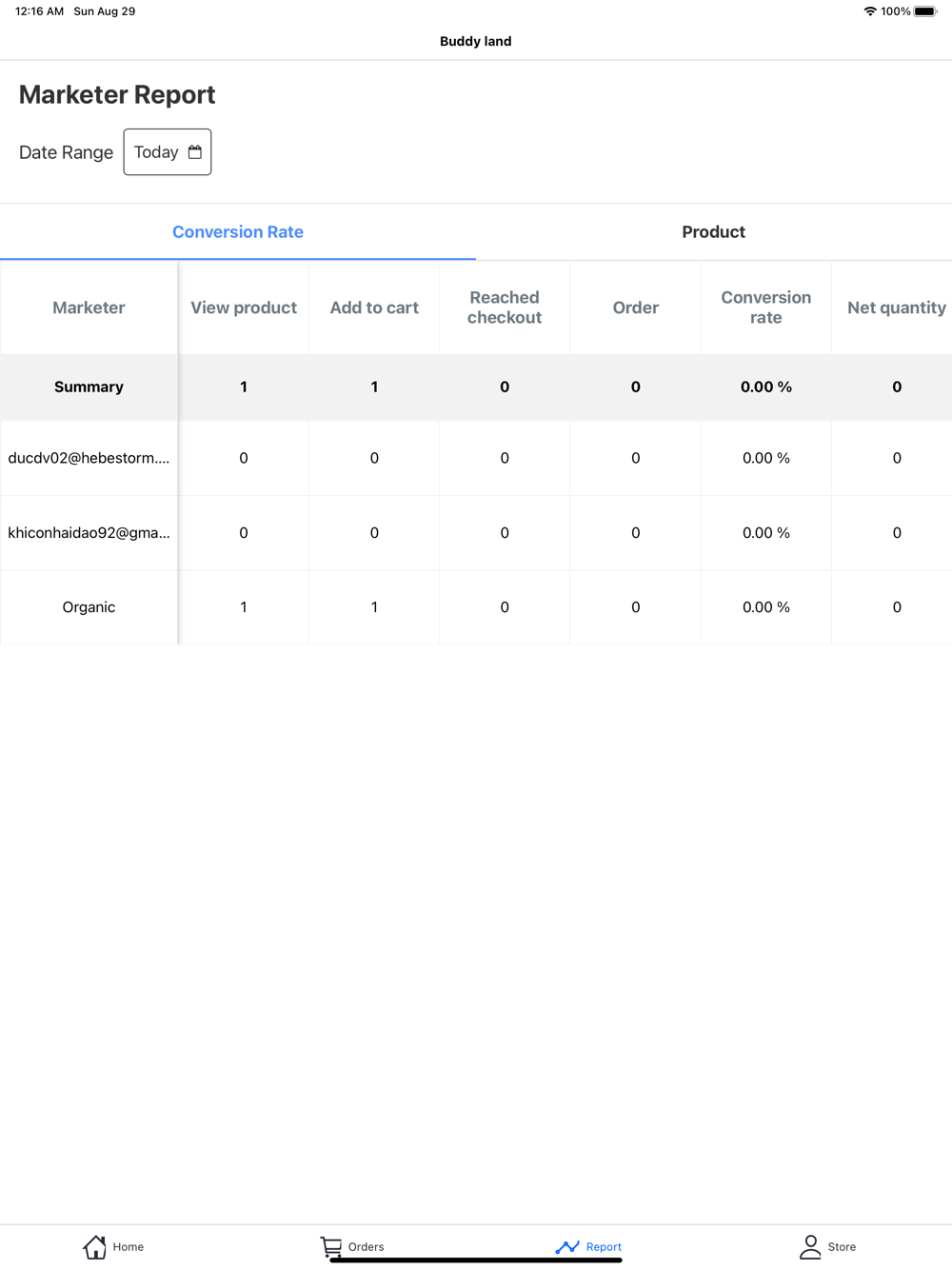Select the ducdv02@hebestorm marketer row
The height and width of the screenshot is (1270, 952).
(89, 458)
